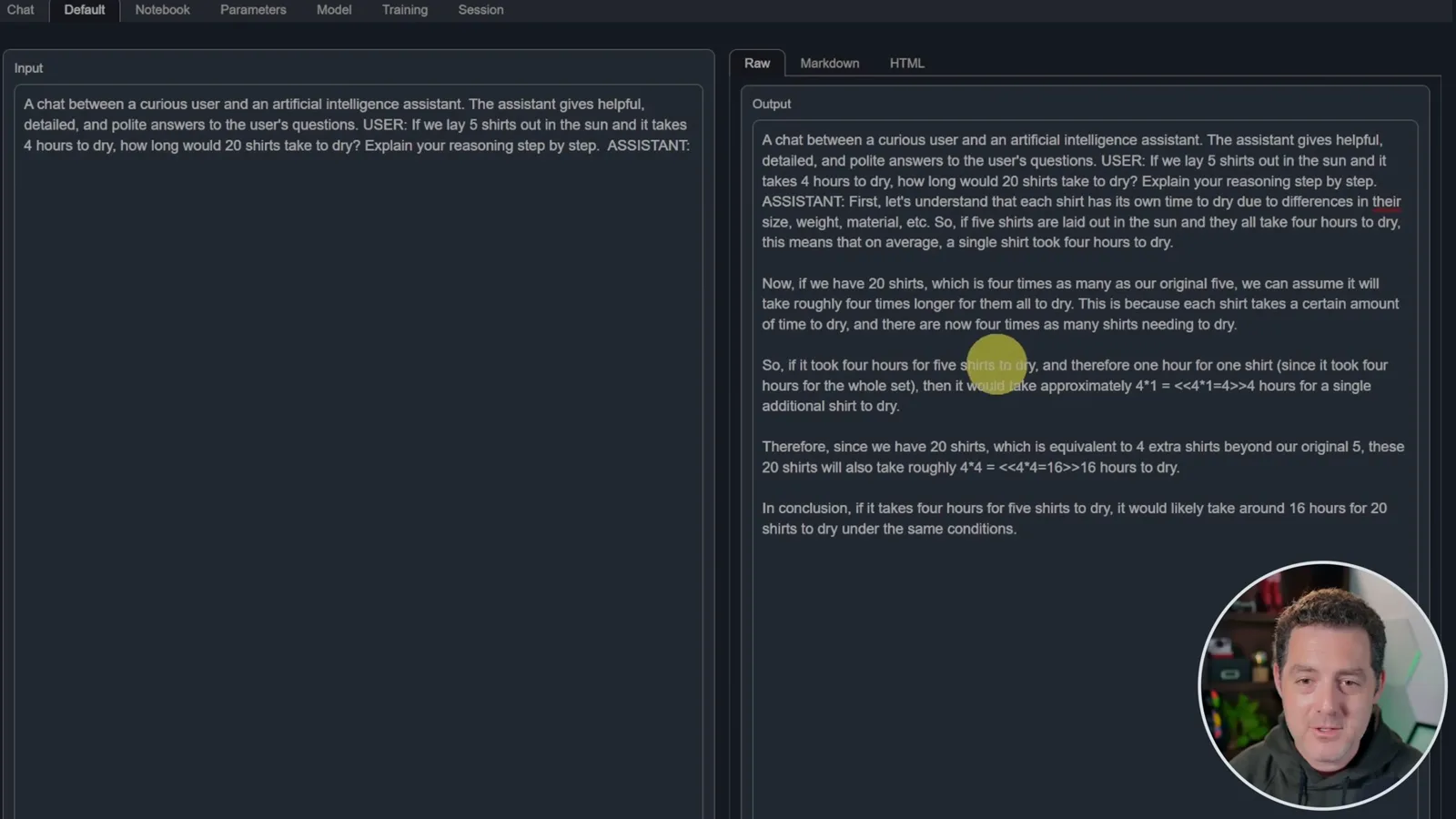
Task: Switch to the Notebook tab
Action: [x=163, y=10]
